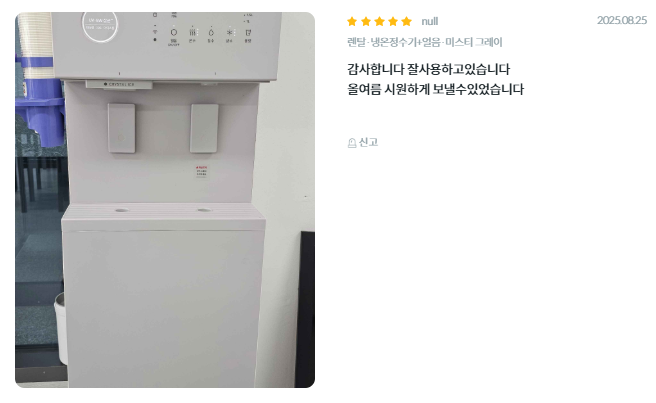Click the red warning sticker on the purifier
This screenshot has height=403, width=656.
(201, 172)
